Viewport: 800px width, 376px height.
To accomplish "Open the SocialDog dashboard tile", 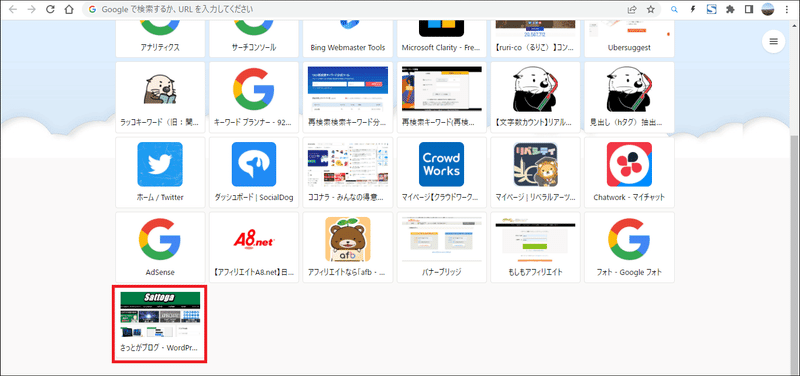I will [254, 172].
